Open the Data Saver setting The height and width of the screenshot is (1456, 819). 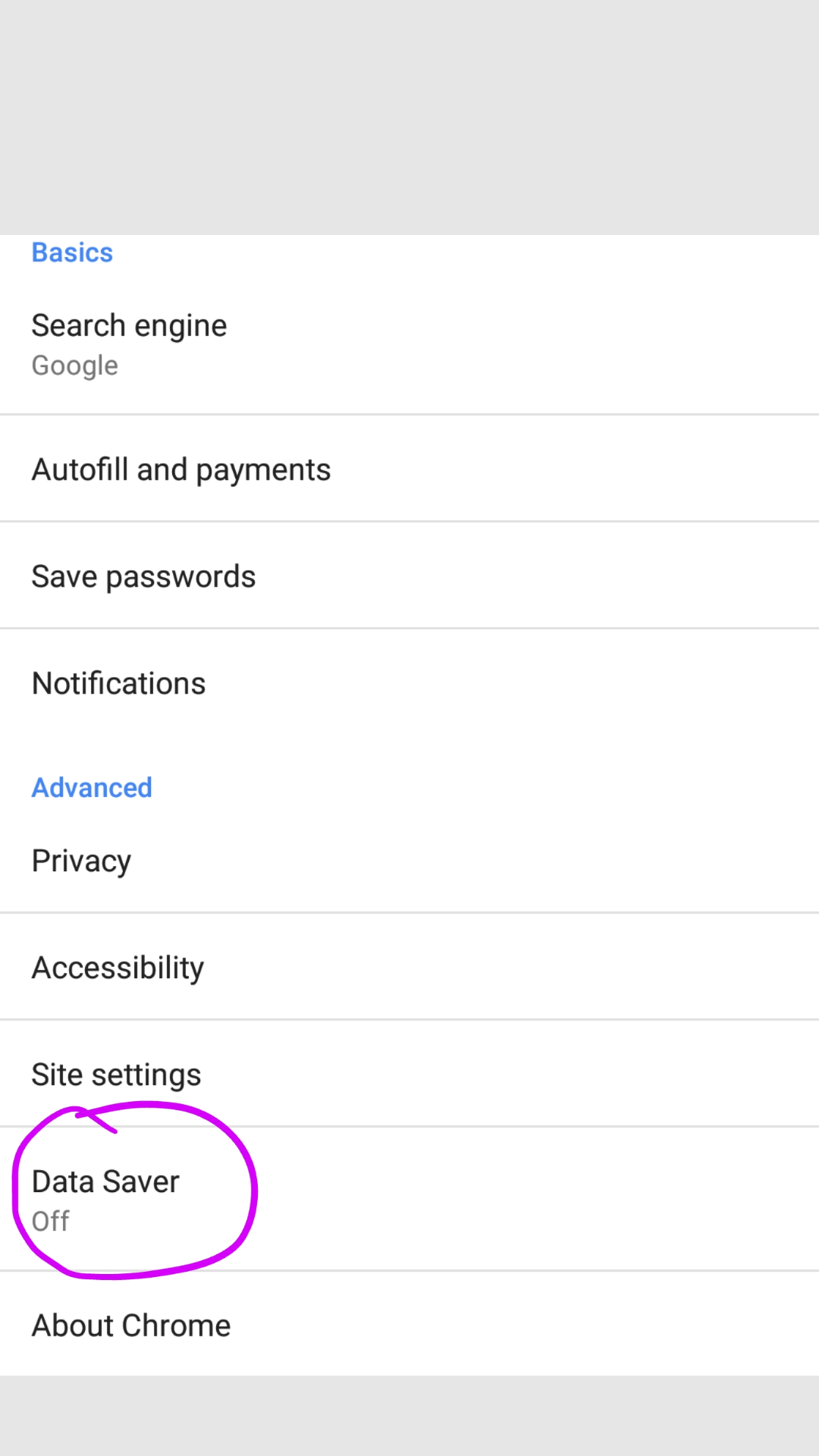pos(105,1181)
